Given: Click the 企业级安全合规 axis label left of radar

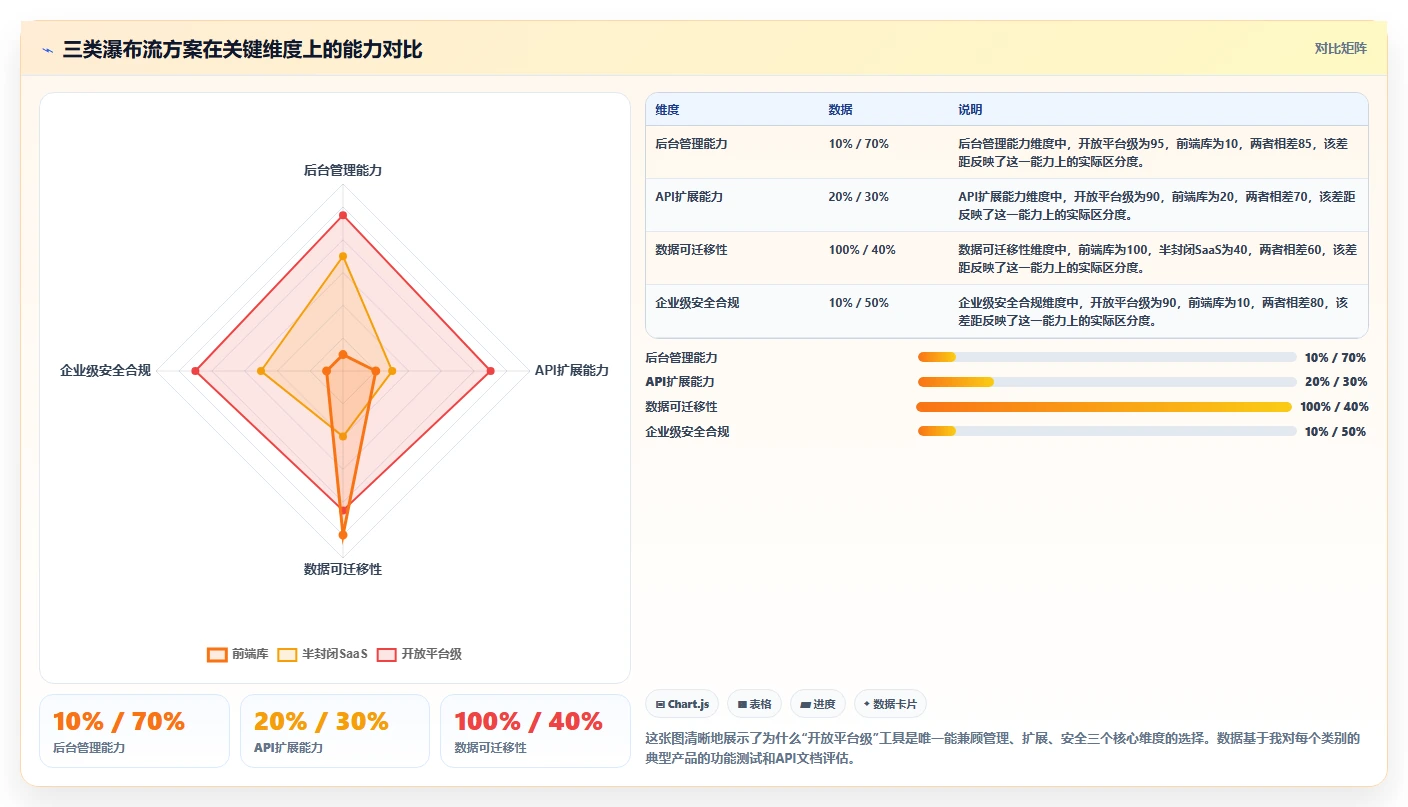Looking at the screenshot, I should 105,370.
